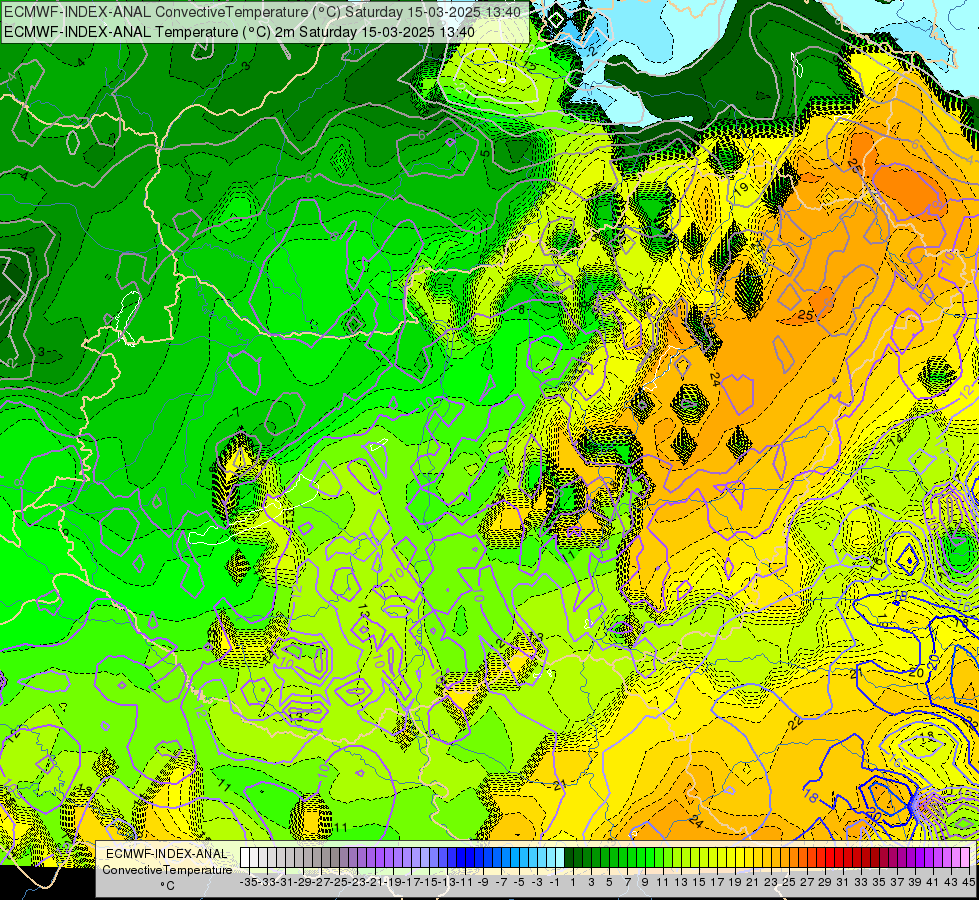Select the lavender legend swatch above -21
Image resolution: width=979 pixels, height=900 pixels.
[x=371, y=857]
